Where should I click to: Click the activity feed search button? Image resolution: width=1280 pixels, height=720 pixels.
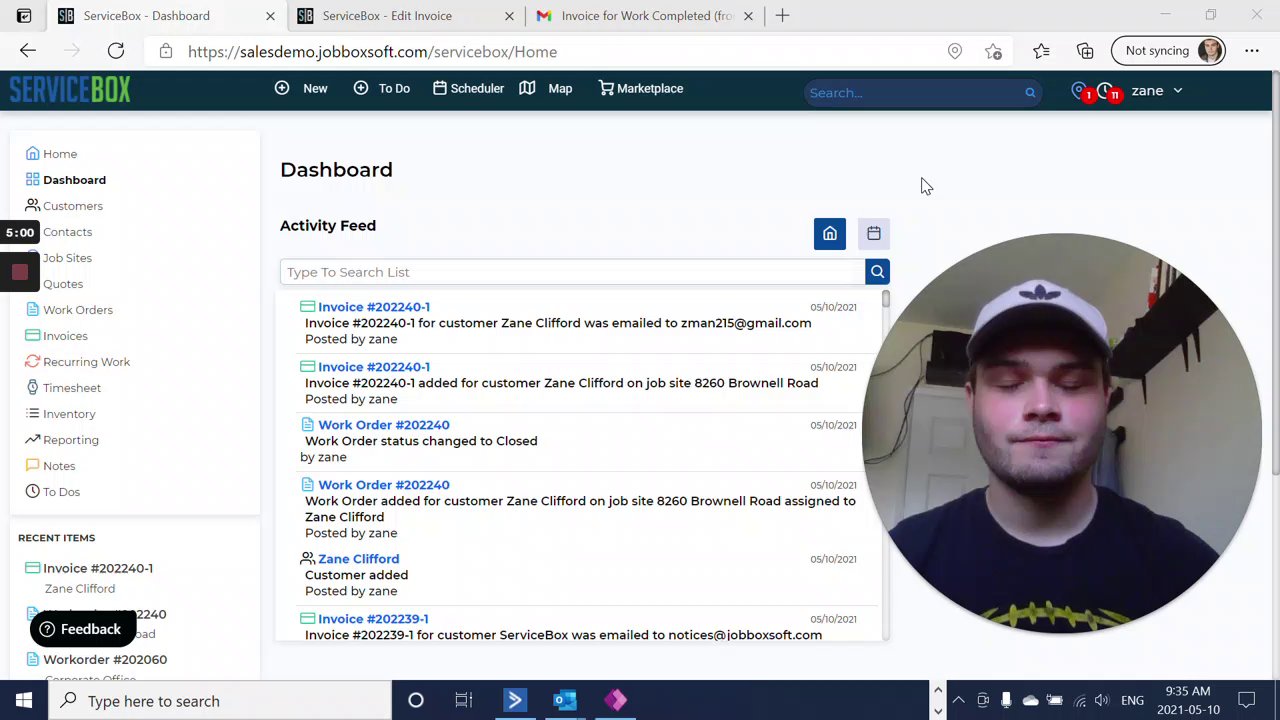(877, 272)
